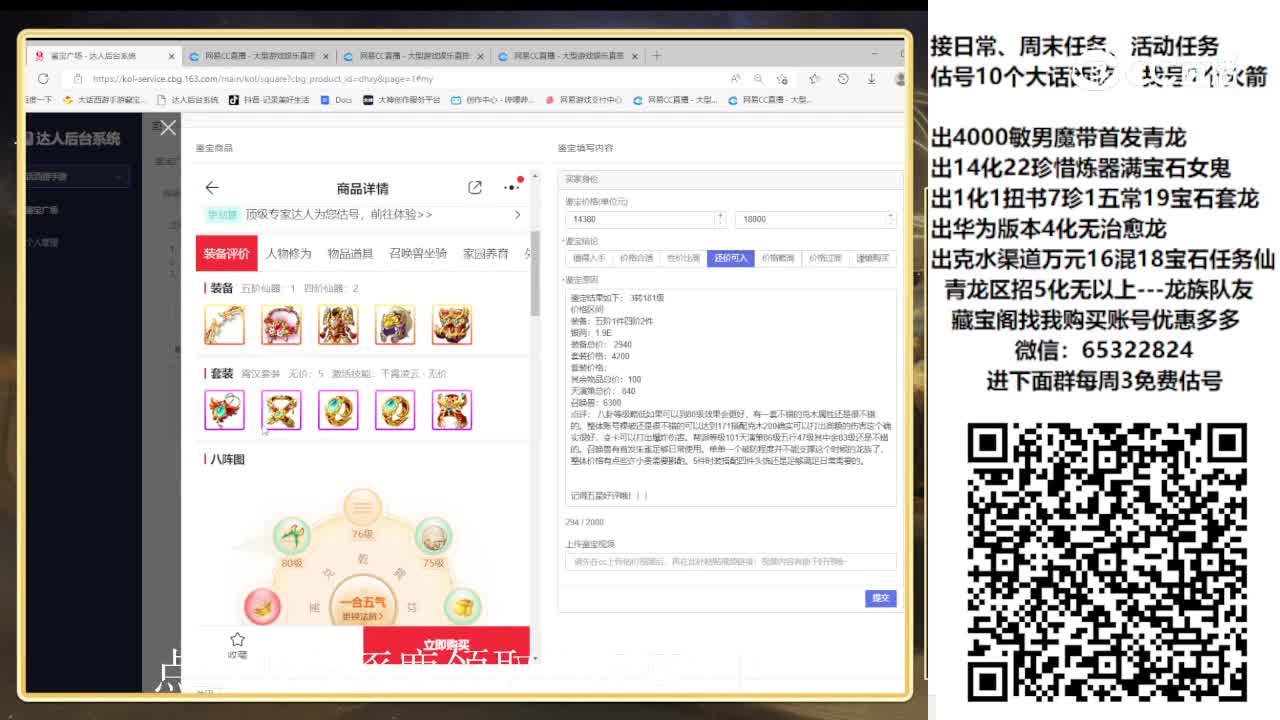Adjust the 18000 price stepper arrows

coord(890,219)
